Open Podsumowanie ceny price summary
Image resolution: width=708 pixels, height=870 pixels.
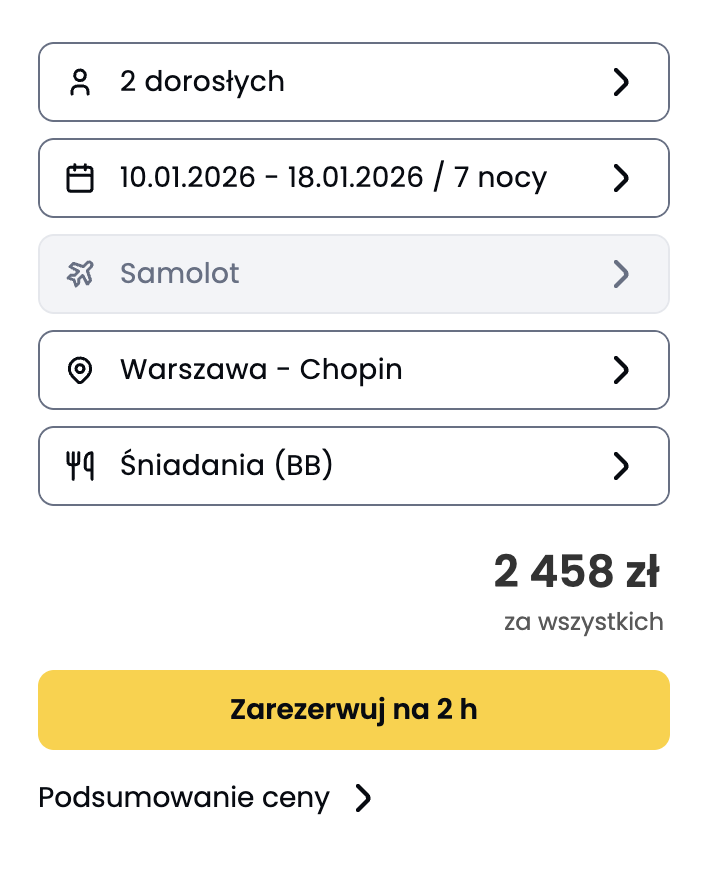tap(183, 797)
